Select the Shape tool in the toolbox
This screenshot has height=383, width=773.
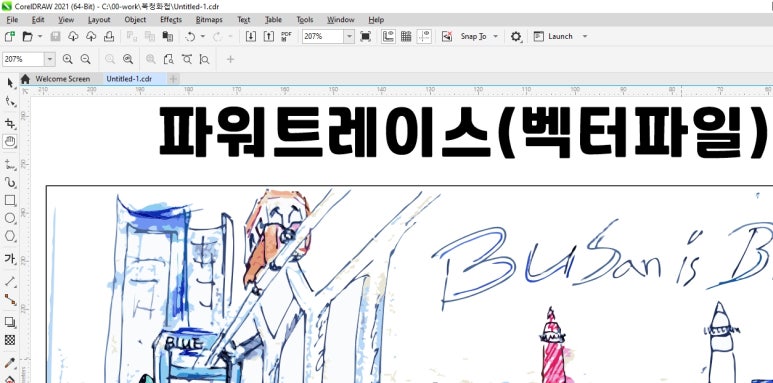10,101
